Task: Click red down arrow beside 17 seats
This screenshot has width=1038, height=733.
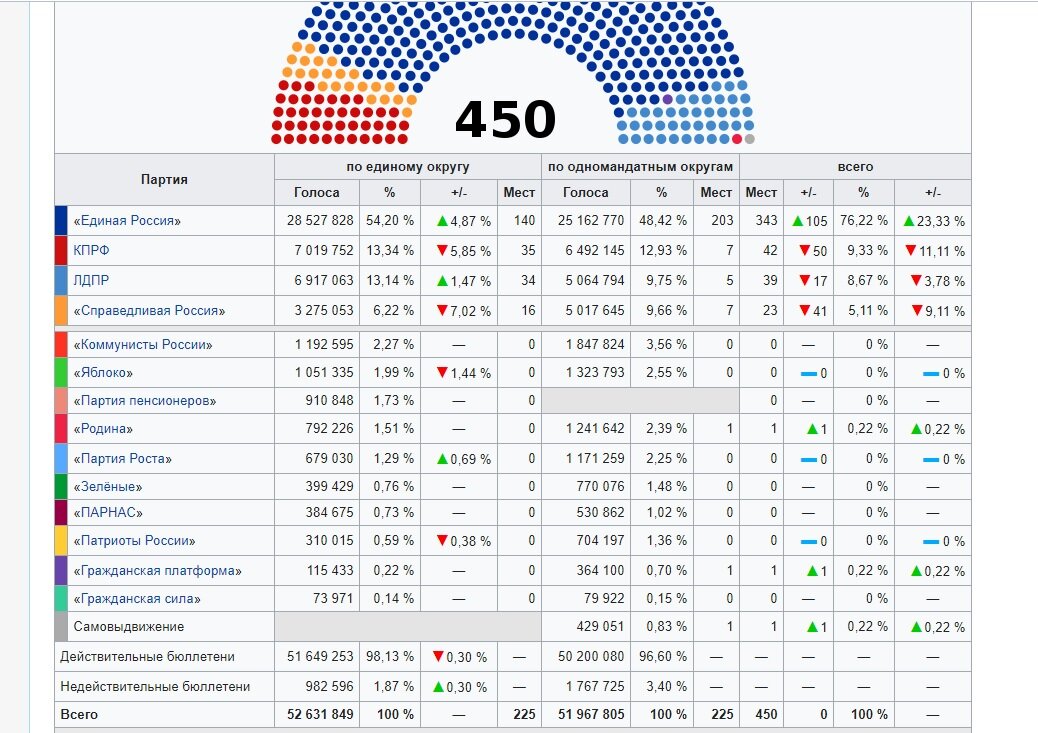Action: (x=804, y=280)
